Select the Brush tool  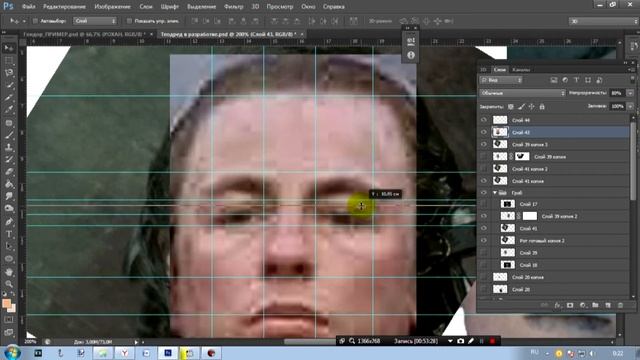click(x=9, y=135)
